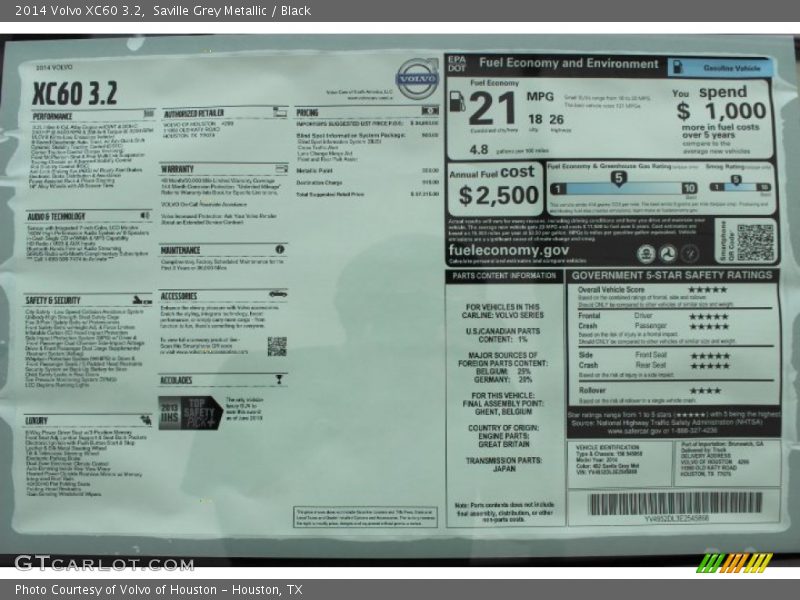Click the 'BELGIUM: 25%' parts source line
This screenshot has width=800, height=600.
pos(503,371)
